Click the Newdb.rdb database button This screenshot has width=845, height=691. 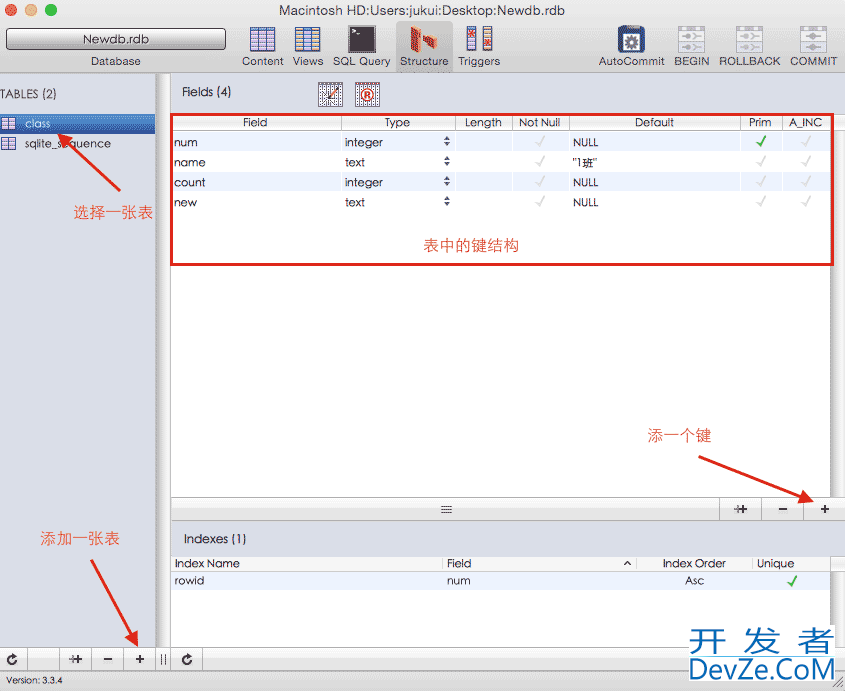(116, 39)
